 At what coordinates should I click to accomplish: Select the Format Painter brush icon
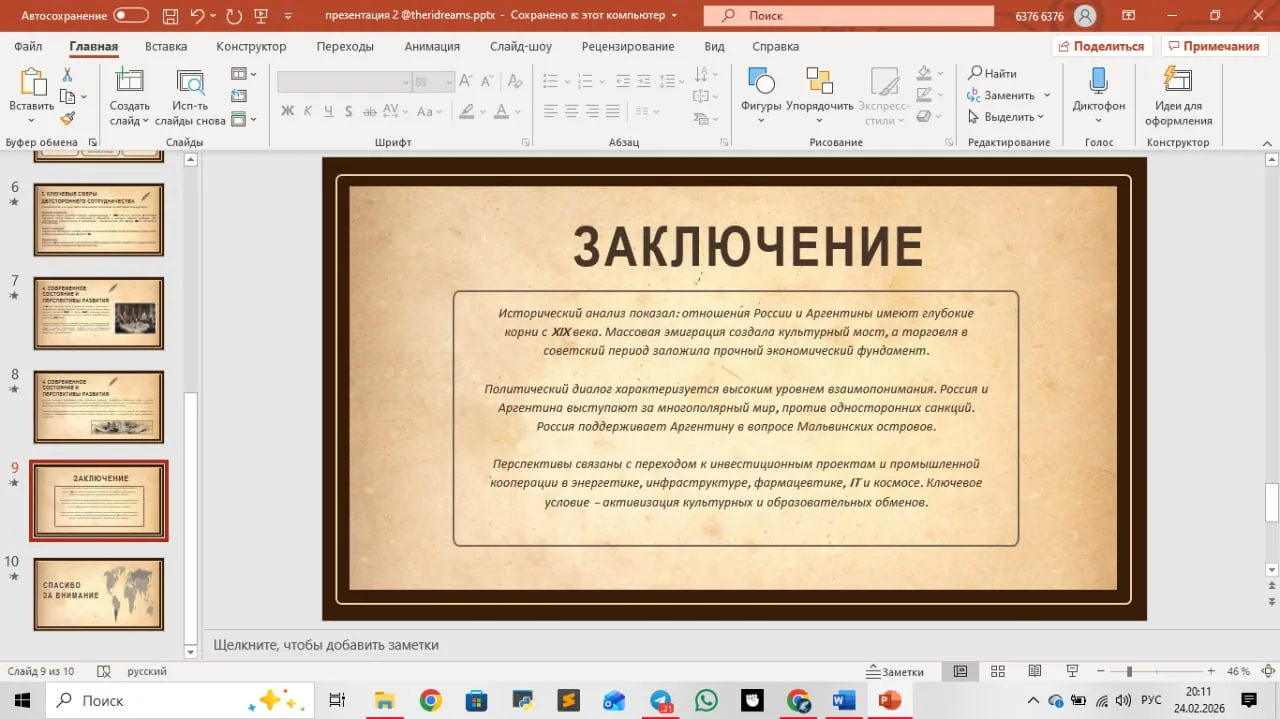(x=67, y=118)
